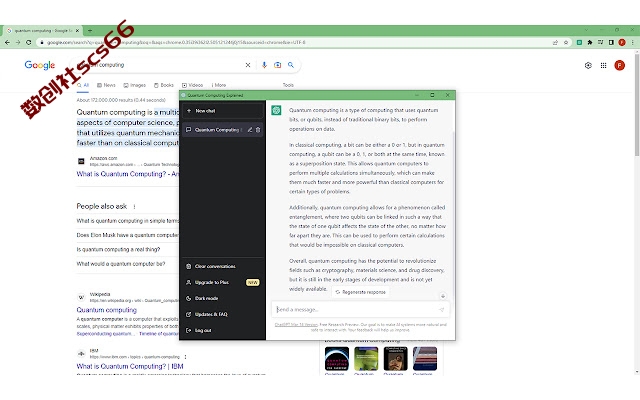Send message with paper plane icon
640x400 pixels.
point(442,309)
